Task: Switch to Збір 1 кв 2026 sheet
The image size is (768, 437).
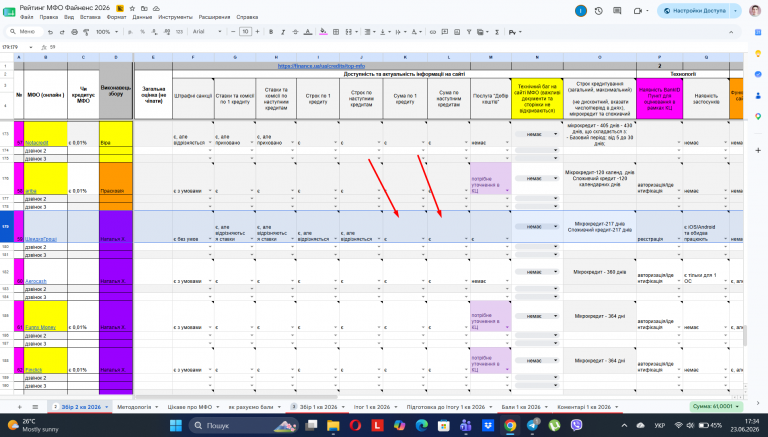Action: pyautogui.click(x=318, y=407)
